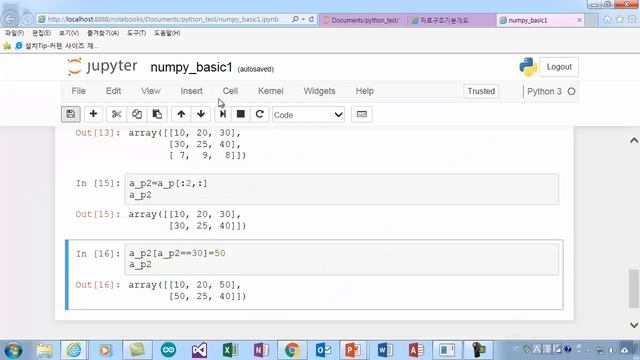
Task: Close the numpy_basic1 browser tab
Action: pyautogui.click(x=579, y=20)
